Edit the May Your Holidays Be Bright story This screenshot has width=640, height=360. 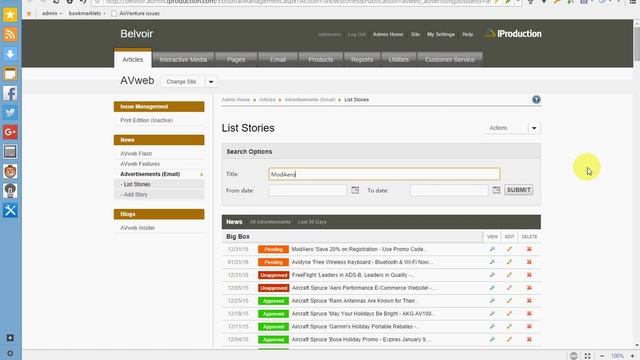[x=509, y=314]
